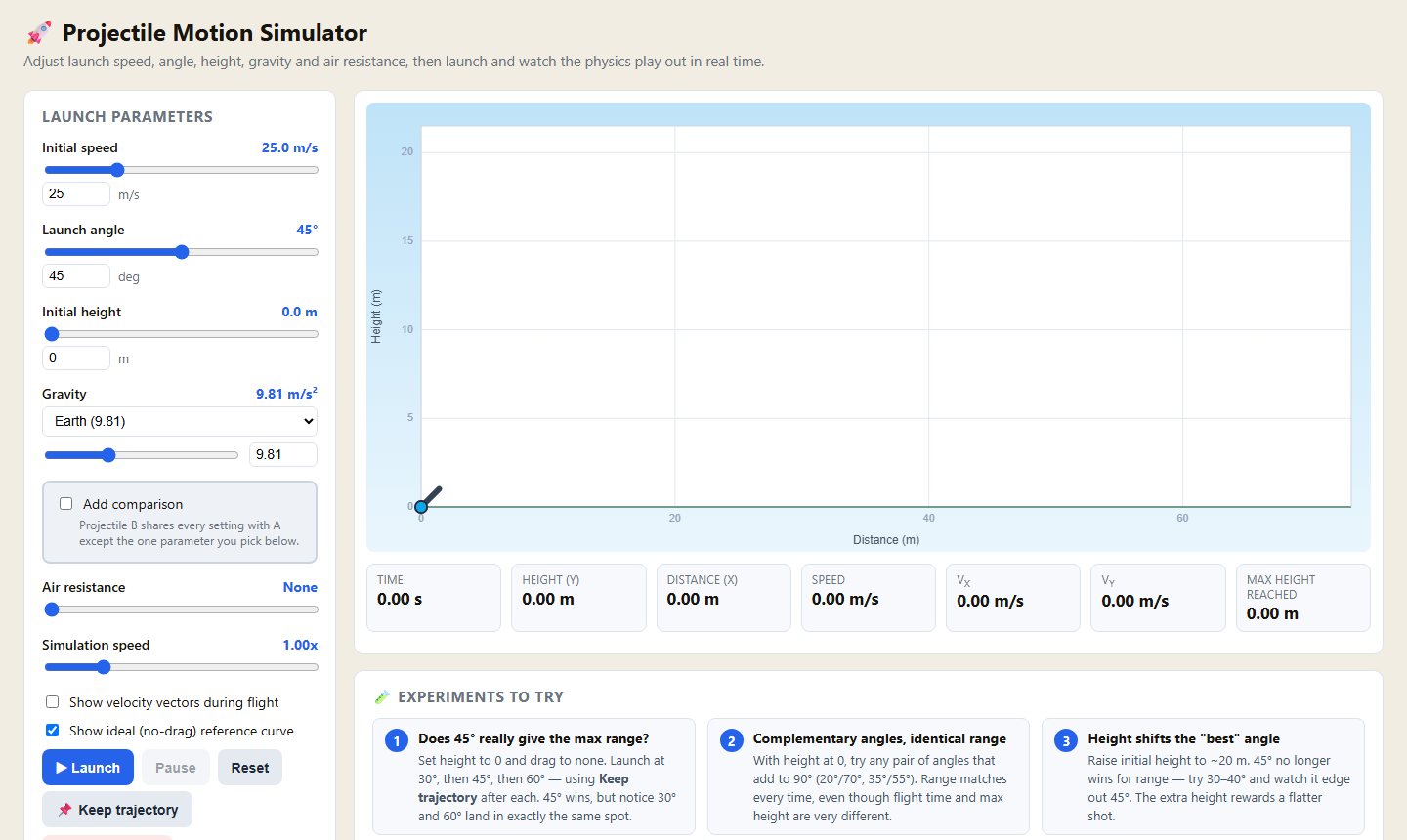Click the Initial speed number field
This screenshot has height=840, width=1407.
pyautogui.click(x=76, y=193)
